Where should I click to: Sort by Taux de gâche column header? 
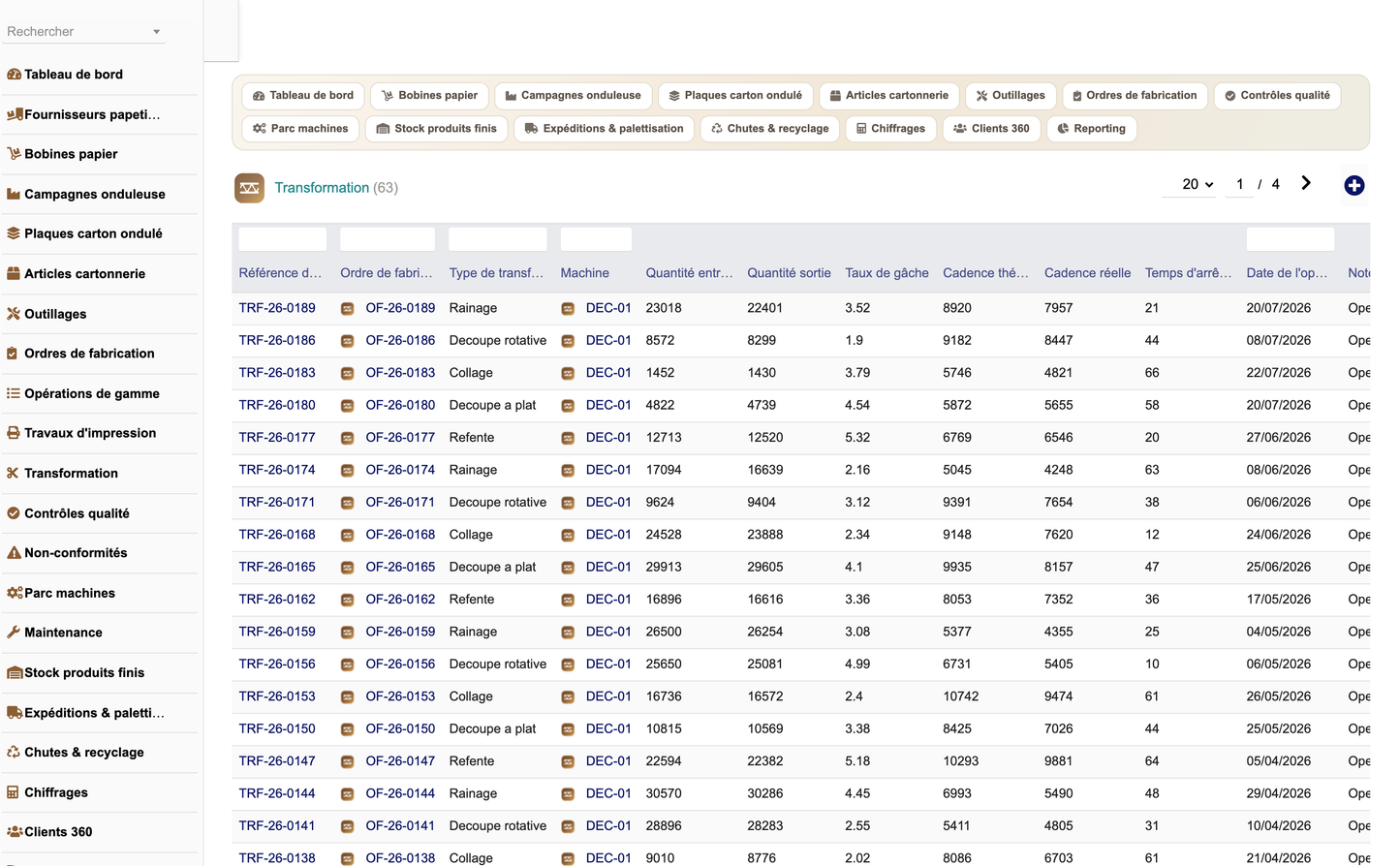[x=887, y=273]
